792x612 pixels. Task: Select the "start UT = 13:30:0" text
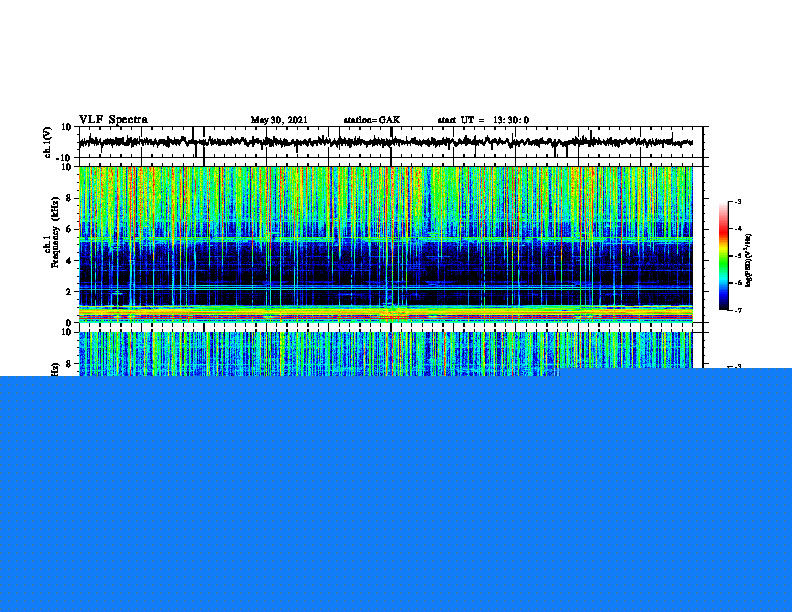tap(483, 120)
